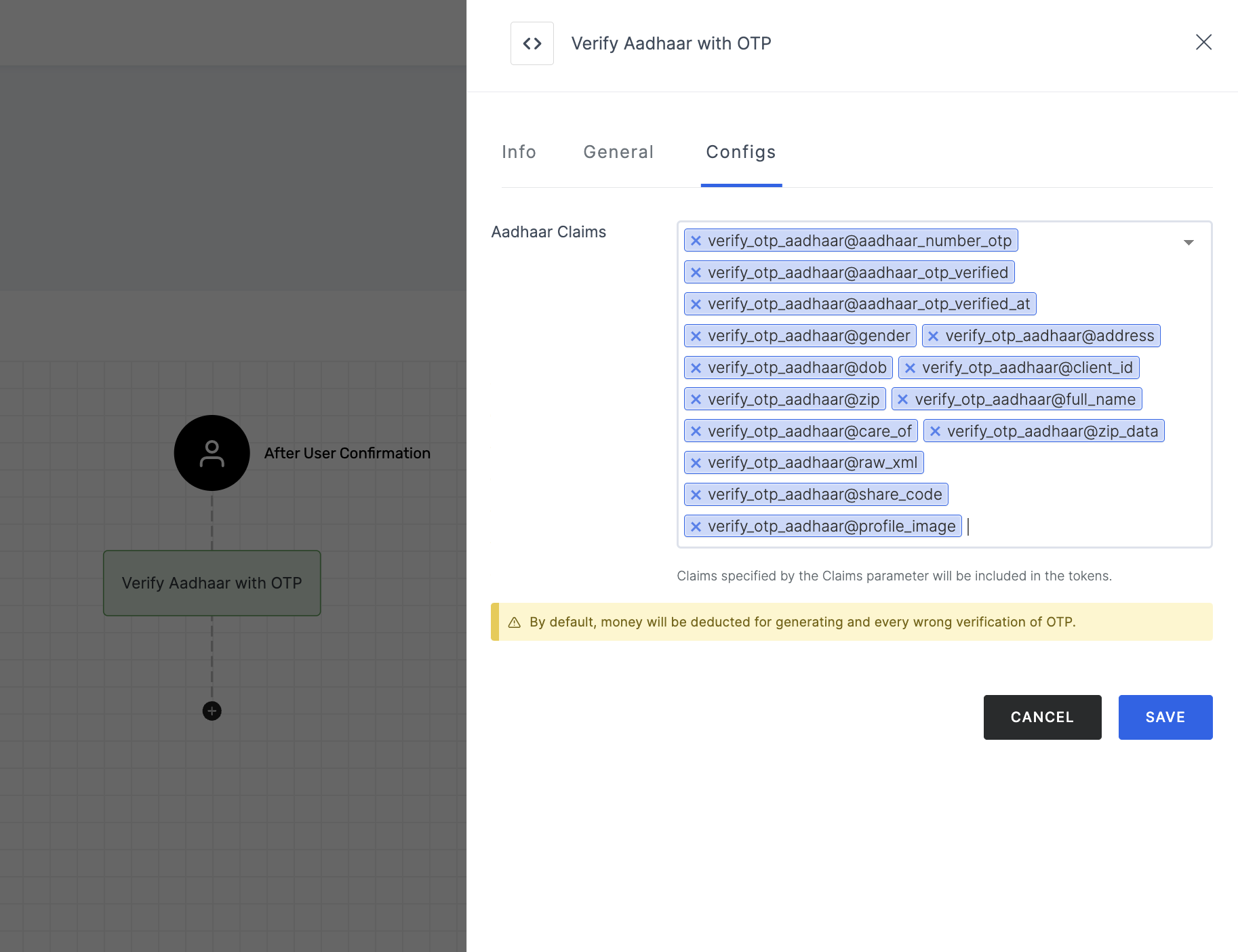Close the Verify Aadhaar with OTP panel
This screenshot has width=1238, height=952.
1203,42
